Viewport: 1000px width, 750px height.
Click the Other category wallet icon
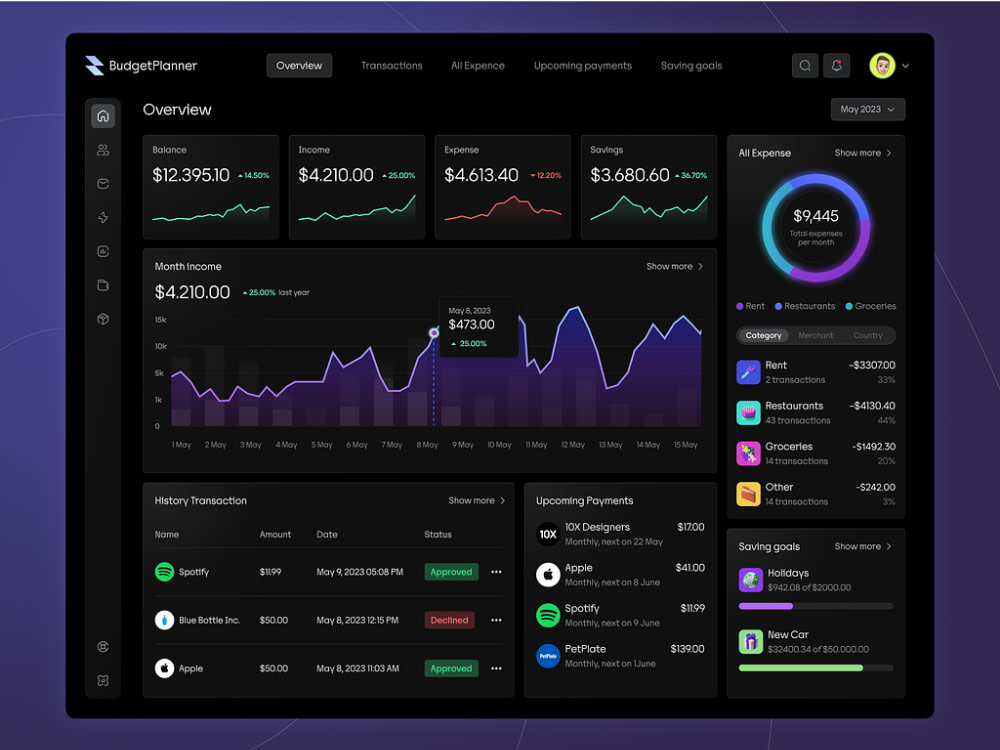(x=748, y=494)
